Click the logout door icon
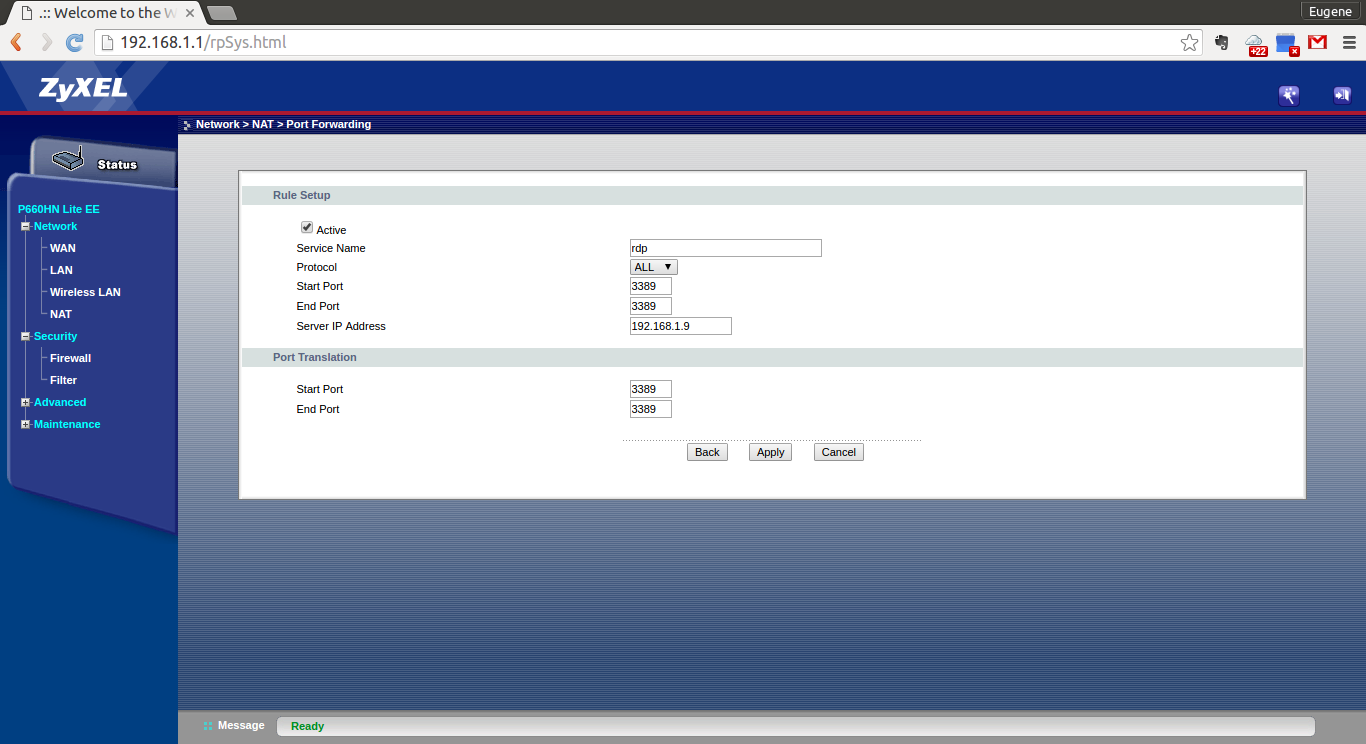The width and height of the screenshot is (1366, 744). coord(1341,96)
